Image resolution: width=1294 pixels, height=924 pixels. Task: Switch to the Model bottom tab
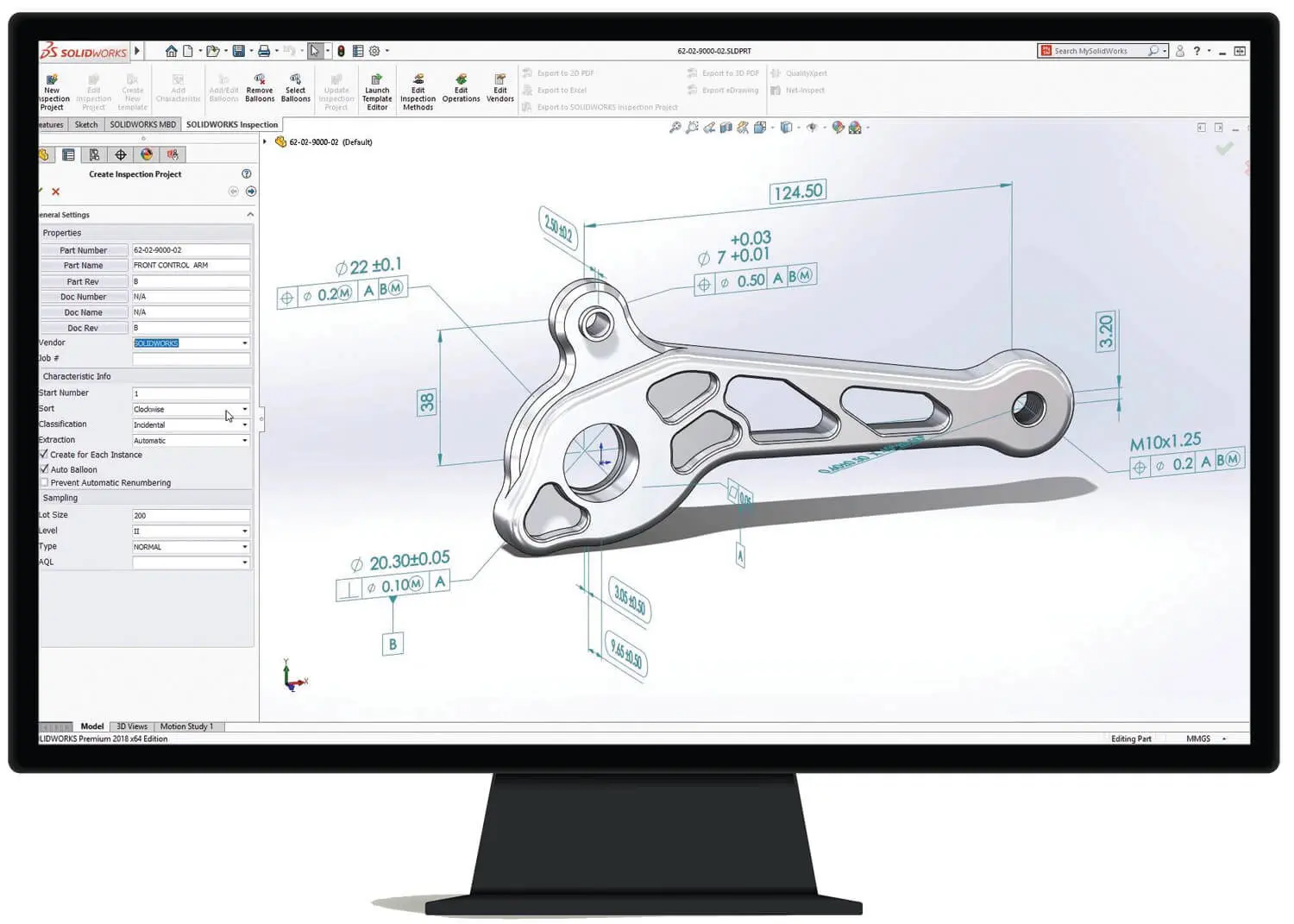(92, 726)
